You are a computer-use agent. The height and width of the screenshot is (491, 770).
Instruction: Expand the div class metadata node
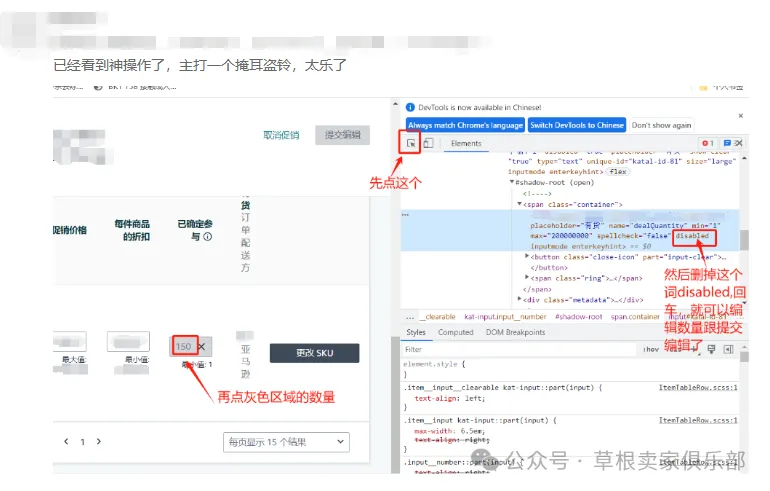click(520, 299)
